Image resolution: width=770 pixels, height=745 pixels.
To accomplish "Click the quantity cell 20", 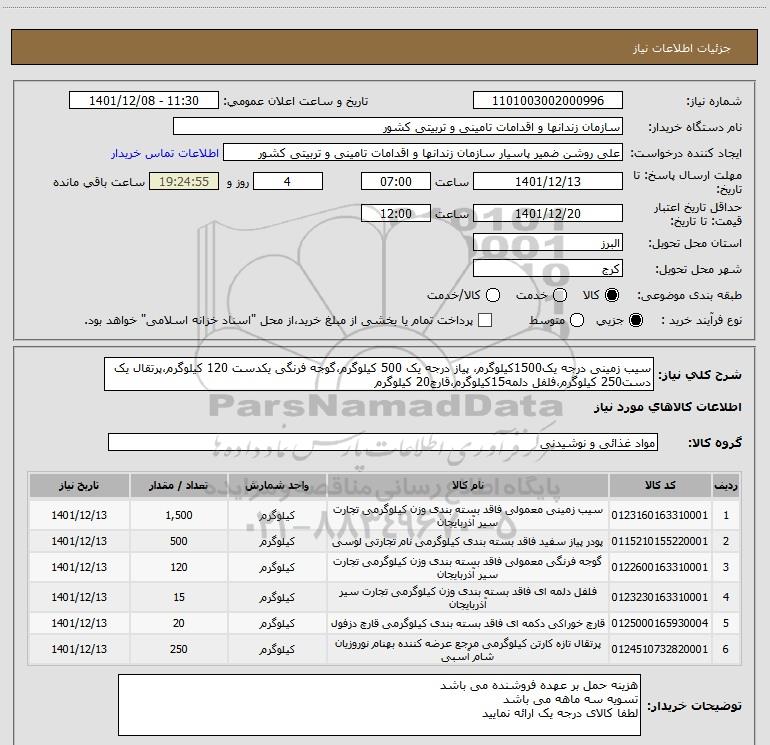I will (x=179, y=623).
